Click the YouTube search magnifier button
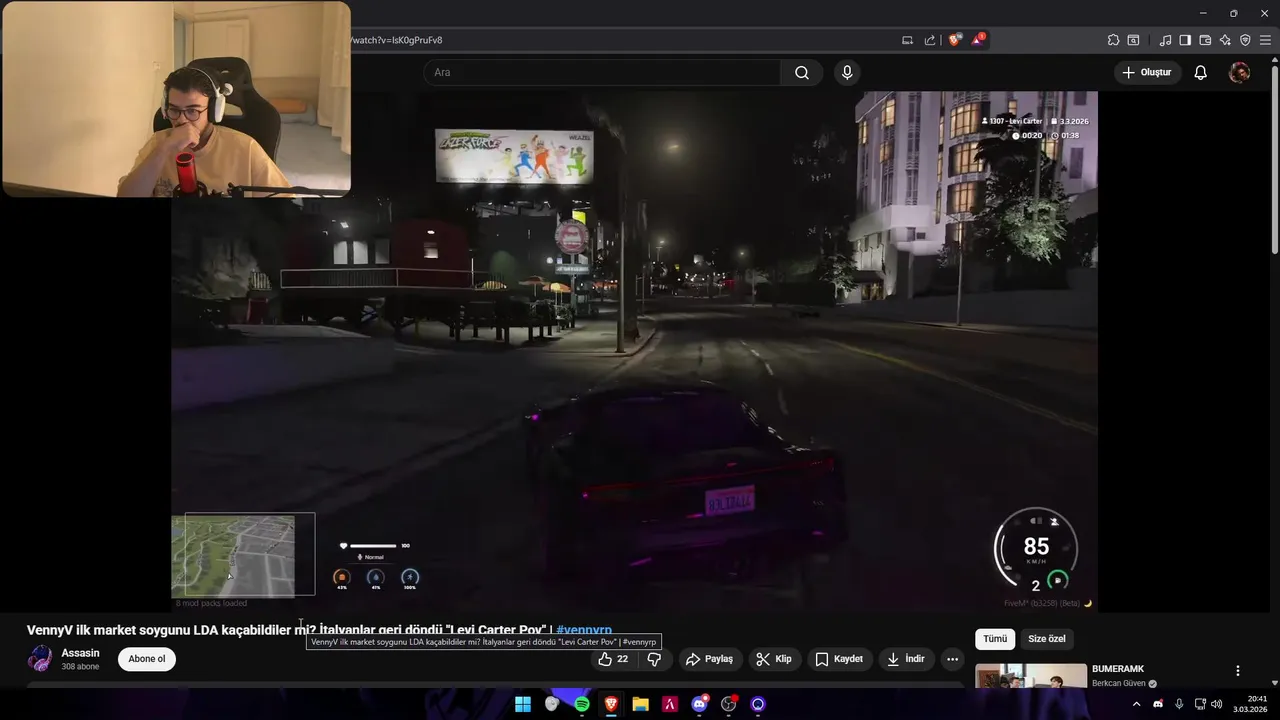1280x720 pixels. click(x=802, y=72)
